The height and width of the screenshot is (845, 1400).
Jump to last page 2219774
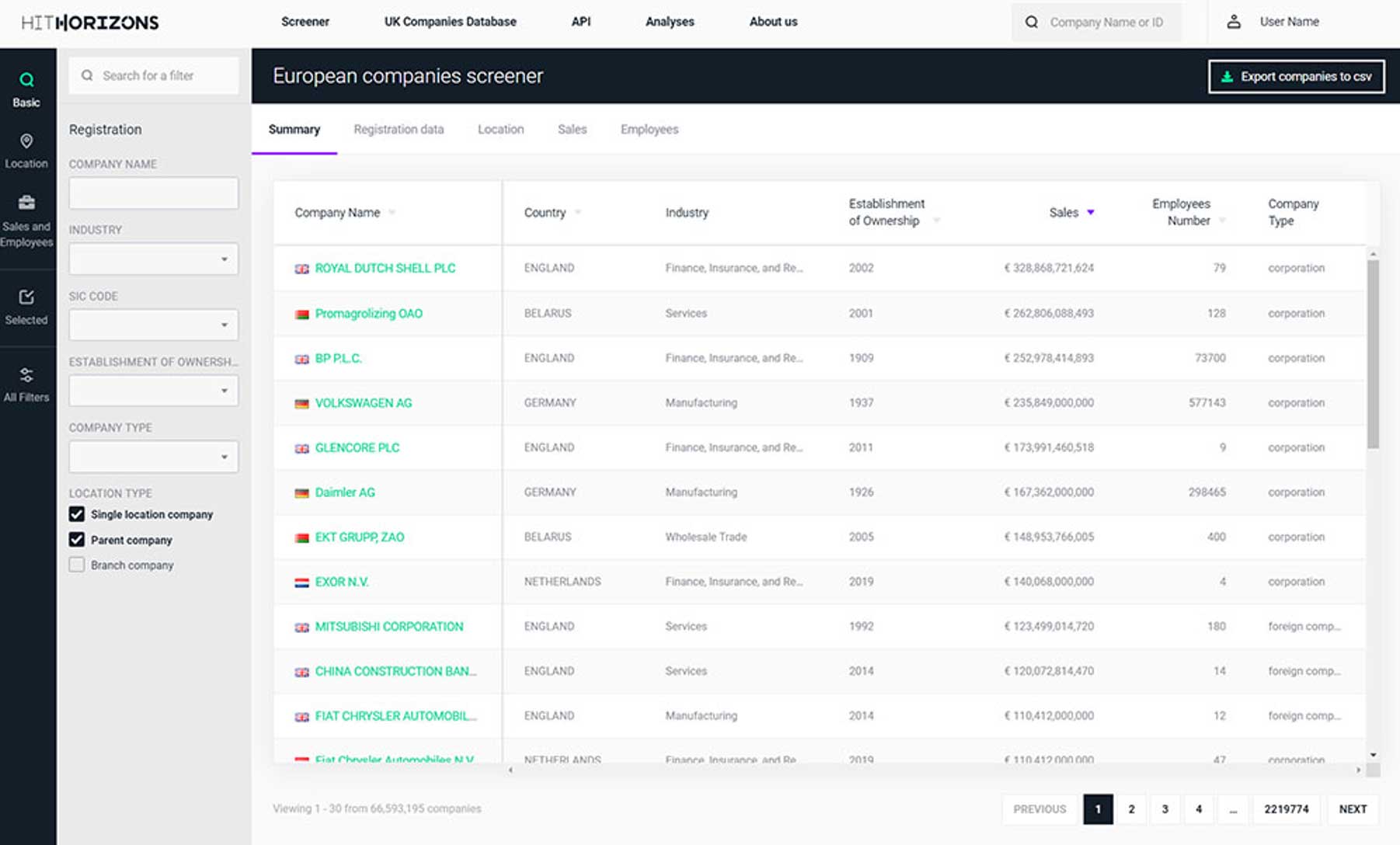point(1287,808)
